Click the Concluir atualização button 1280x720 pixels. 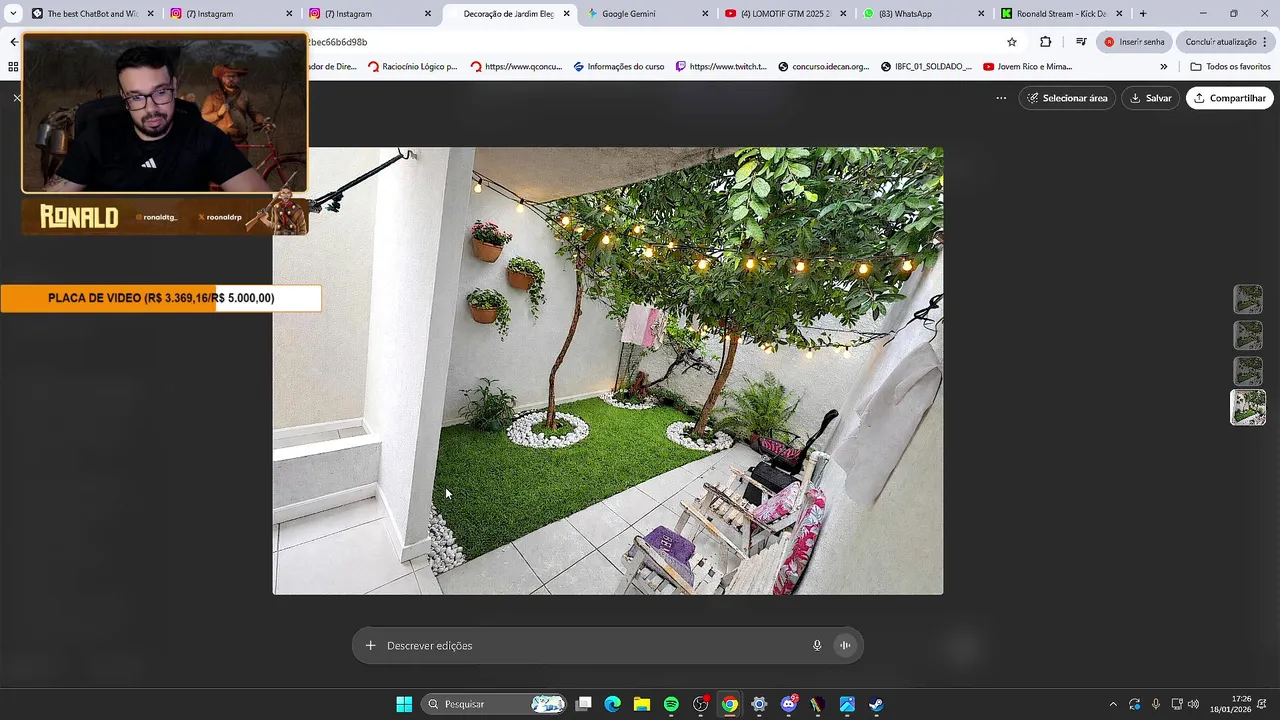click(1228, 42)
